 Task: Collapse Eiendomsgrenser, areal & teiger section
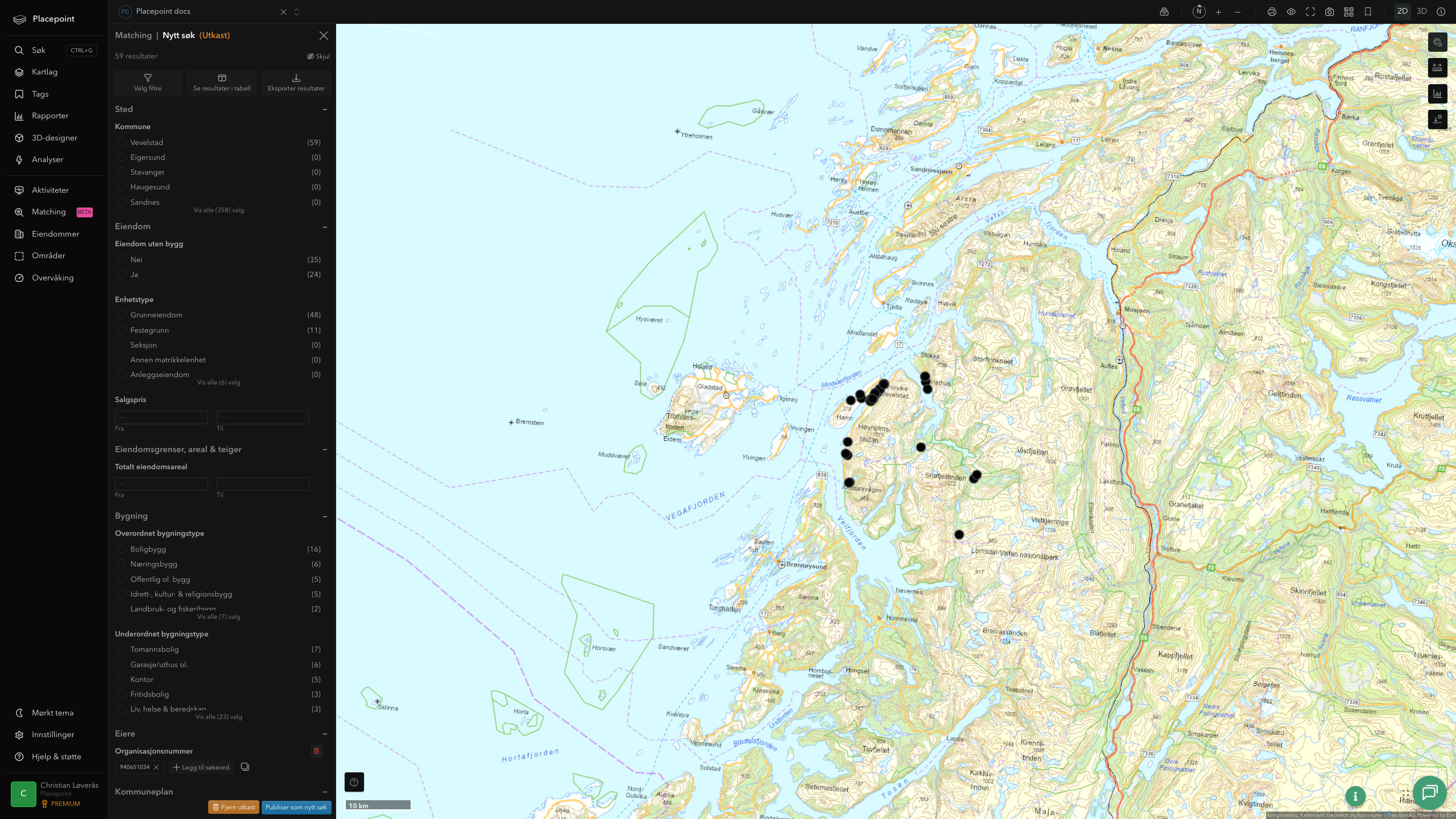tap(325, 450)
